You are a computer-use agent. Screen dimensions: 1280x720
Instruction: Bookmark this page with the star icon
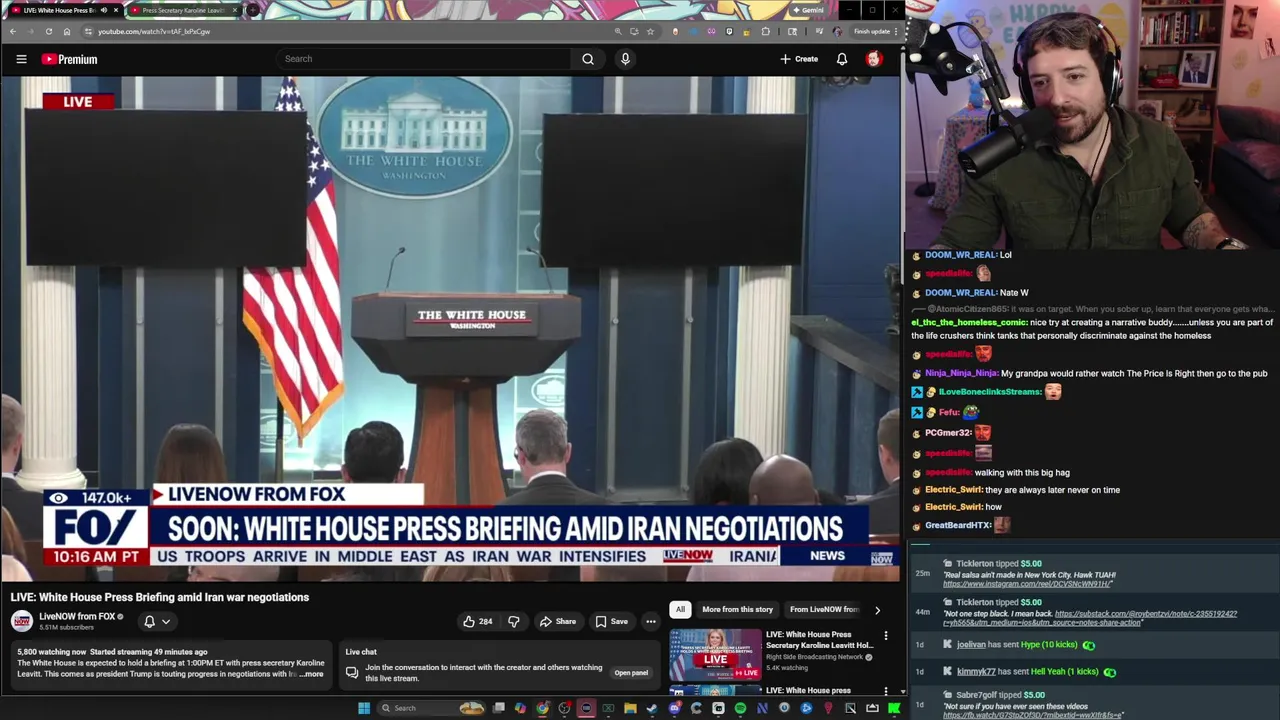(x=650, y=31)
